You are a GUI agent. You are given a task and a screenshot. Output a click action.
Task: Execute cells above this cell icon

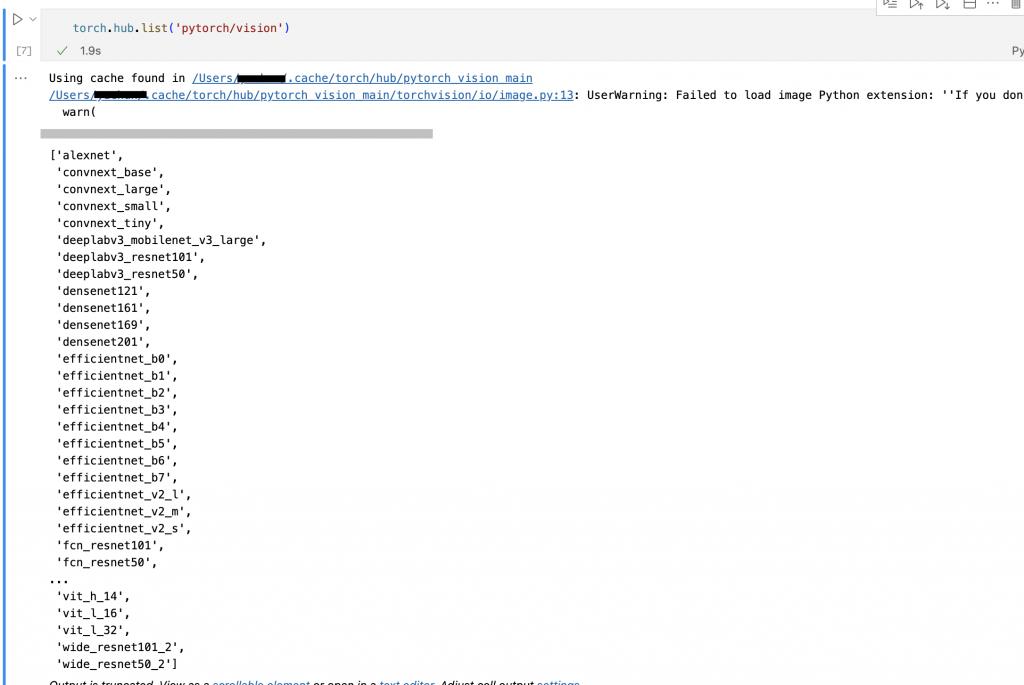(x=916, y=4)
